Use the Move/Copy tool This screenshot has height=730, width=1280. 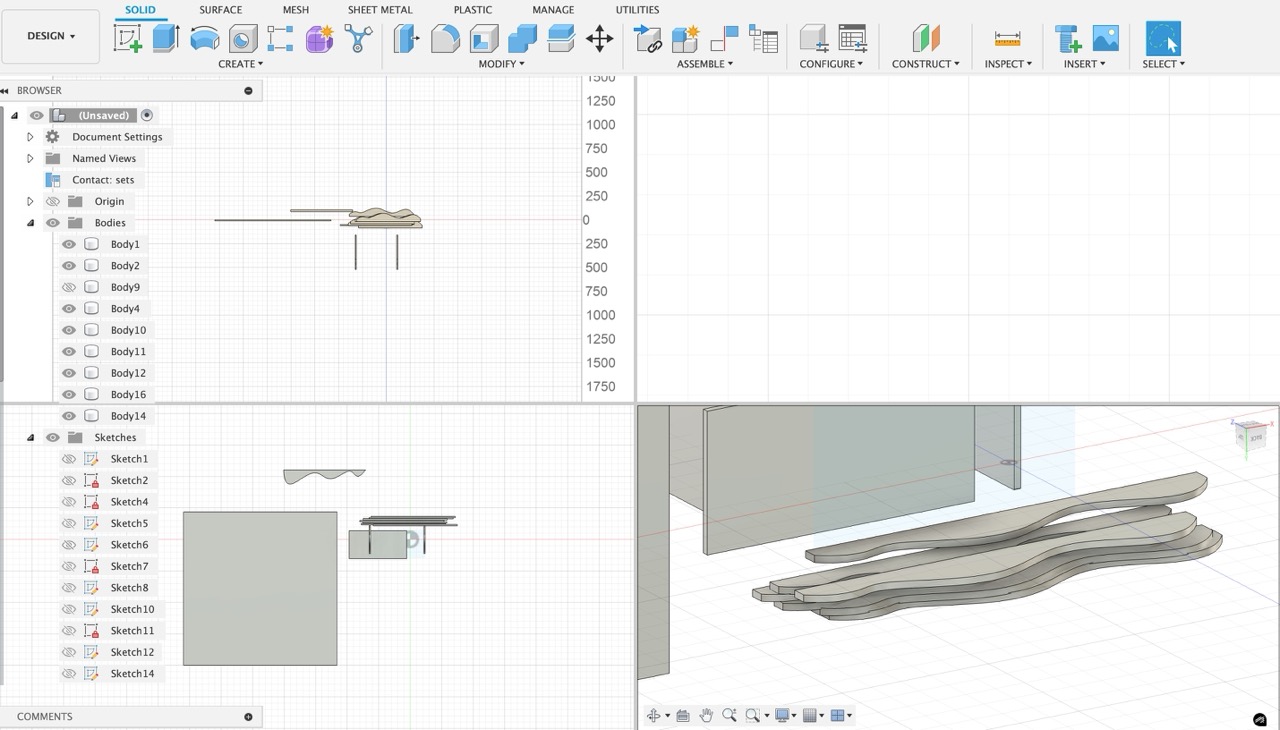pos(598,39)
